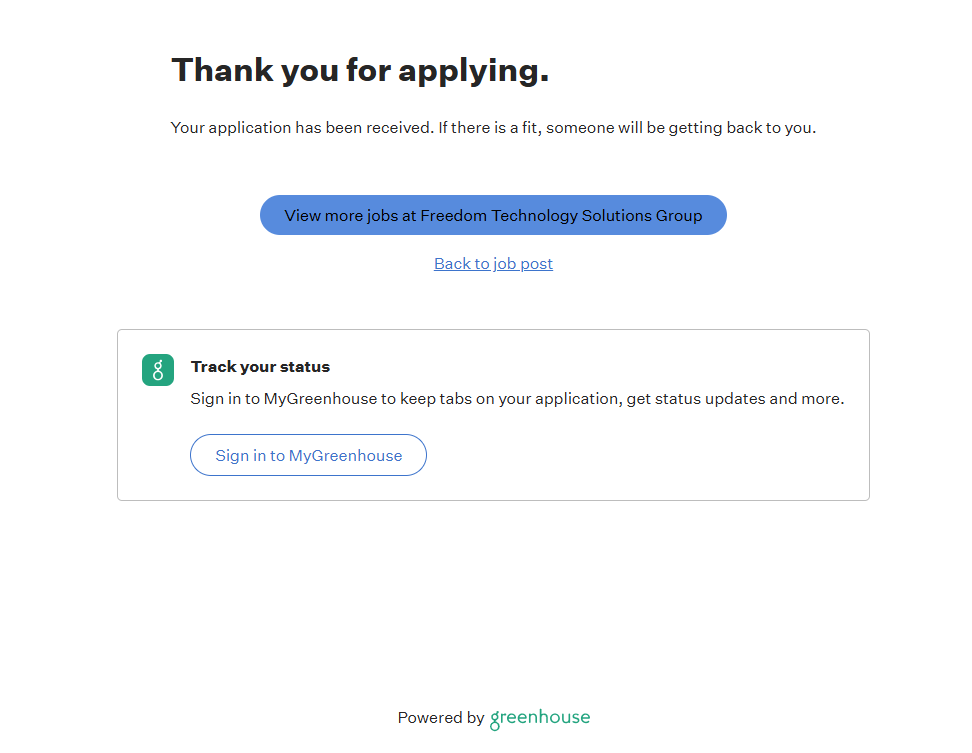The height and width of the screenshot is (753, 972).
Task: Click the stylized 'g' starting the footer logo
Action: point(496,720)
